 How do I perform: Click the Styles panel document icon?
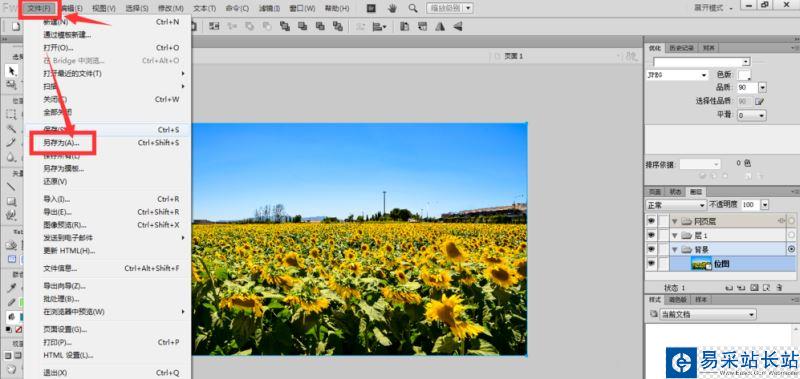pos(654,315)
